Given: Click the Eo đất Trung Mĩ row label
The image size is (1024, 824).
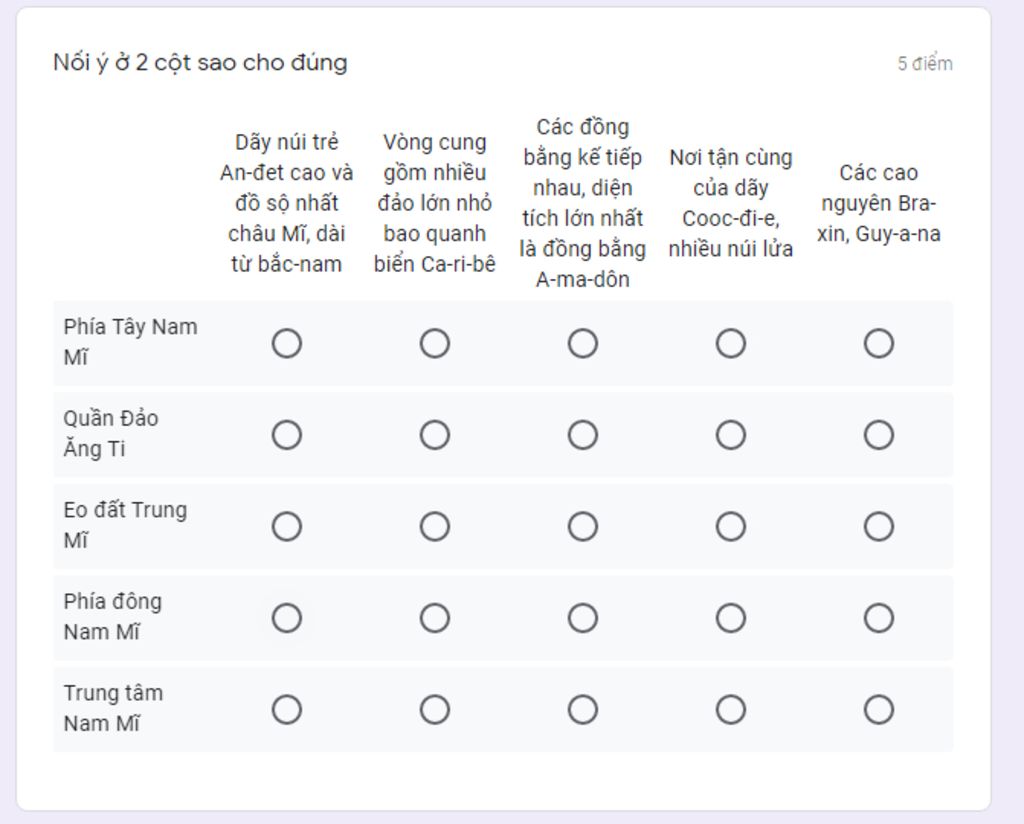Looking at the screenshot, I should point(125,525).
